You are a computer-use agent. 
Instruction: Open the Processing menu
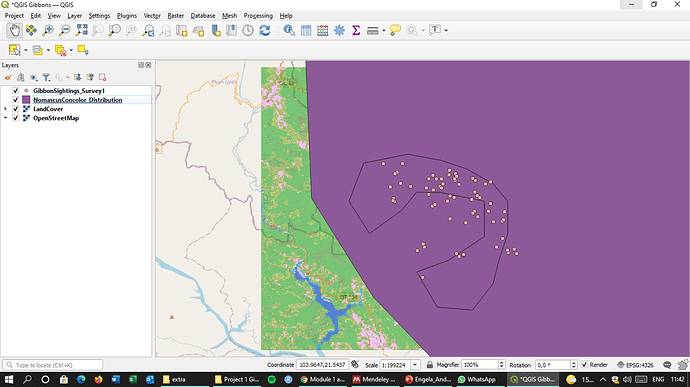[x=258, y=15]
